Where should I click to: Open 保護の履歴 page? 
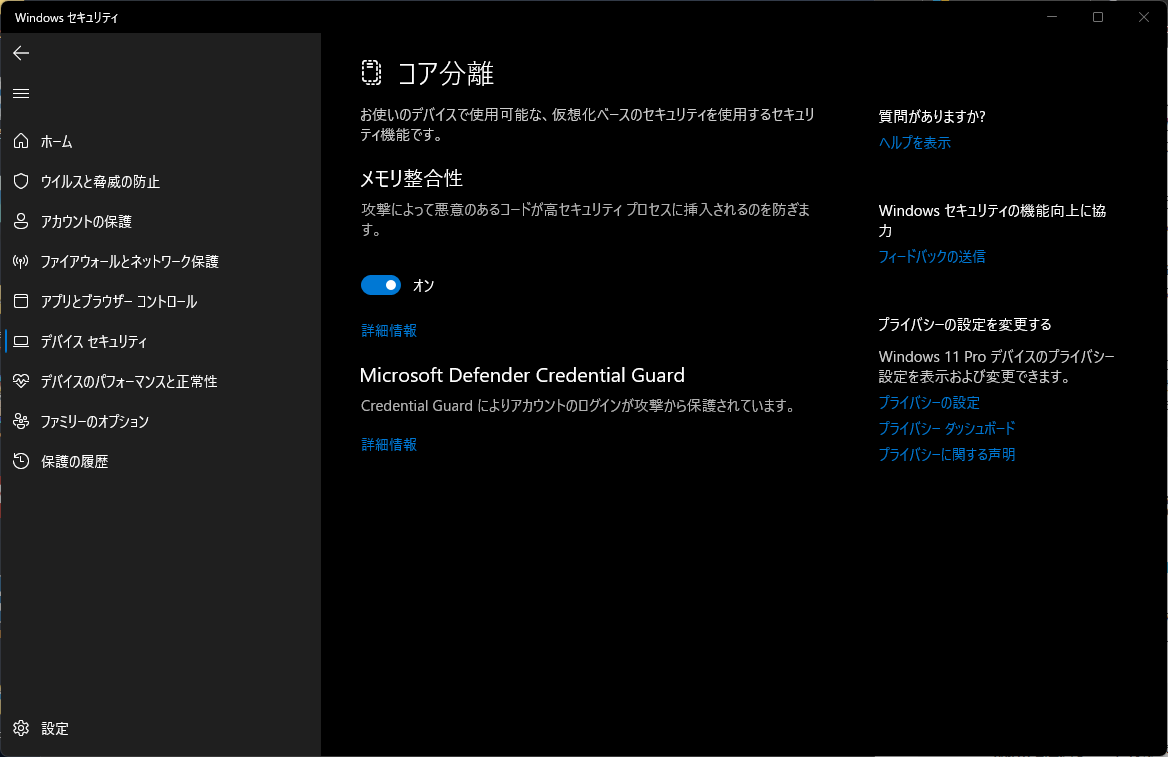point(74,462)
